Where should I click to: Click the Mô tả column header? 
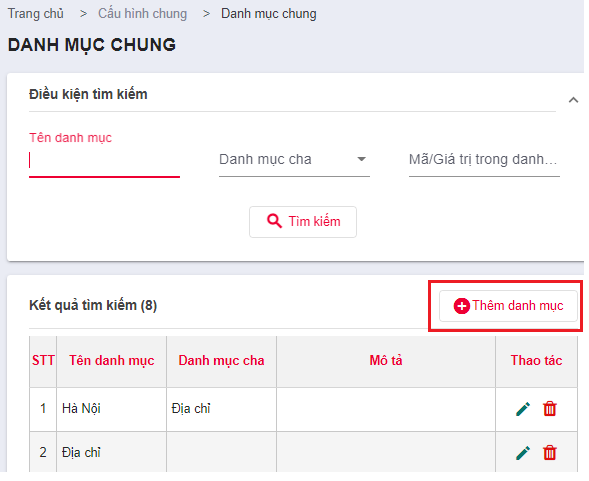click(386, 361)
